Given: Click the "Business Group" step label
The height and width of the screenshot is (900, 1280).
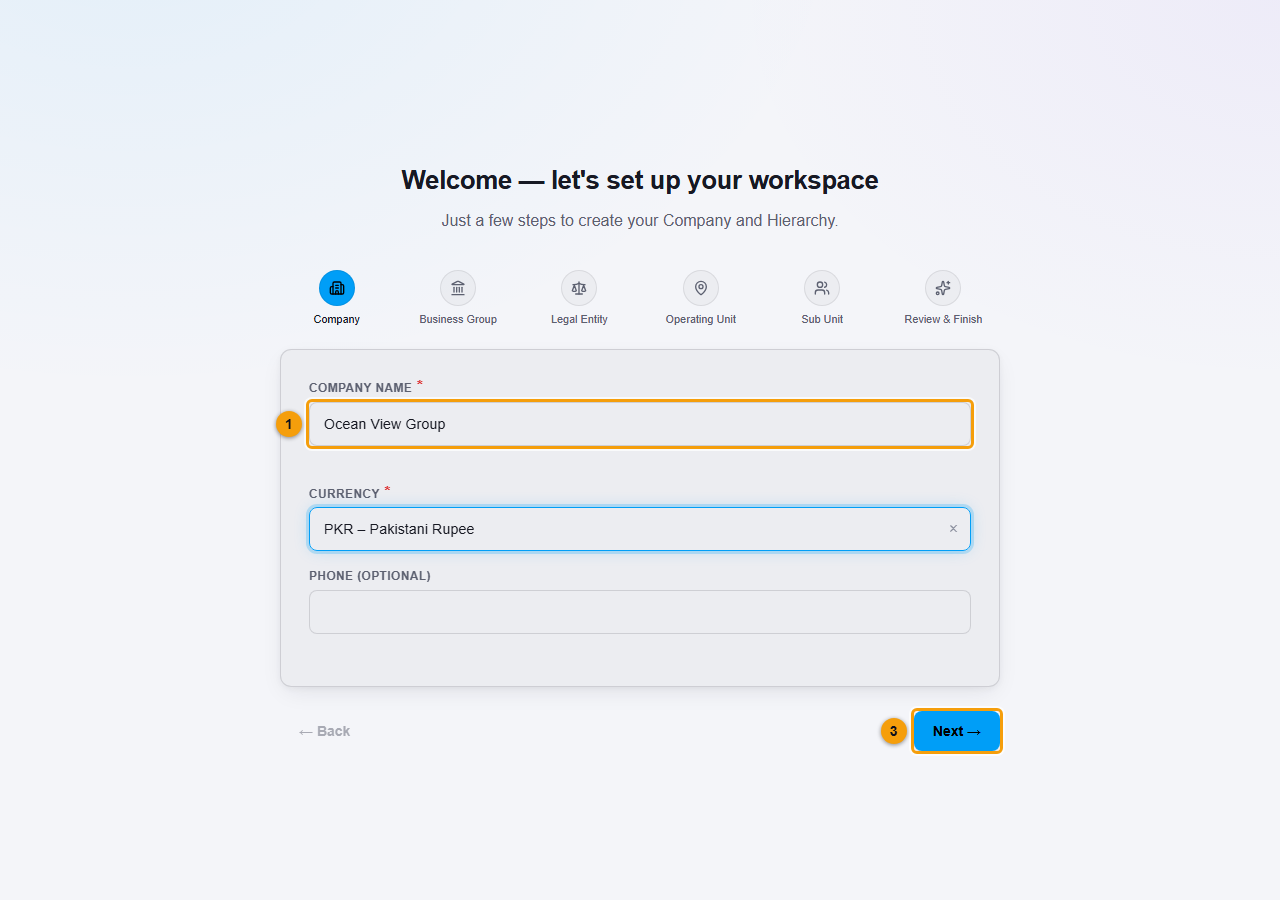Looking at the screenshot, I should point(458,319).
